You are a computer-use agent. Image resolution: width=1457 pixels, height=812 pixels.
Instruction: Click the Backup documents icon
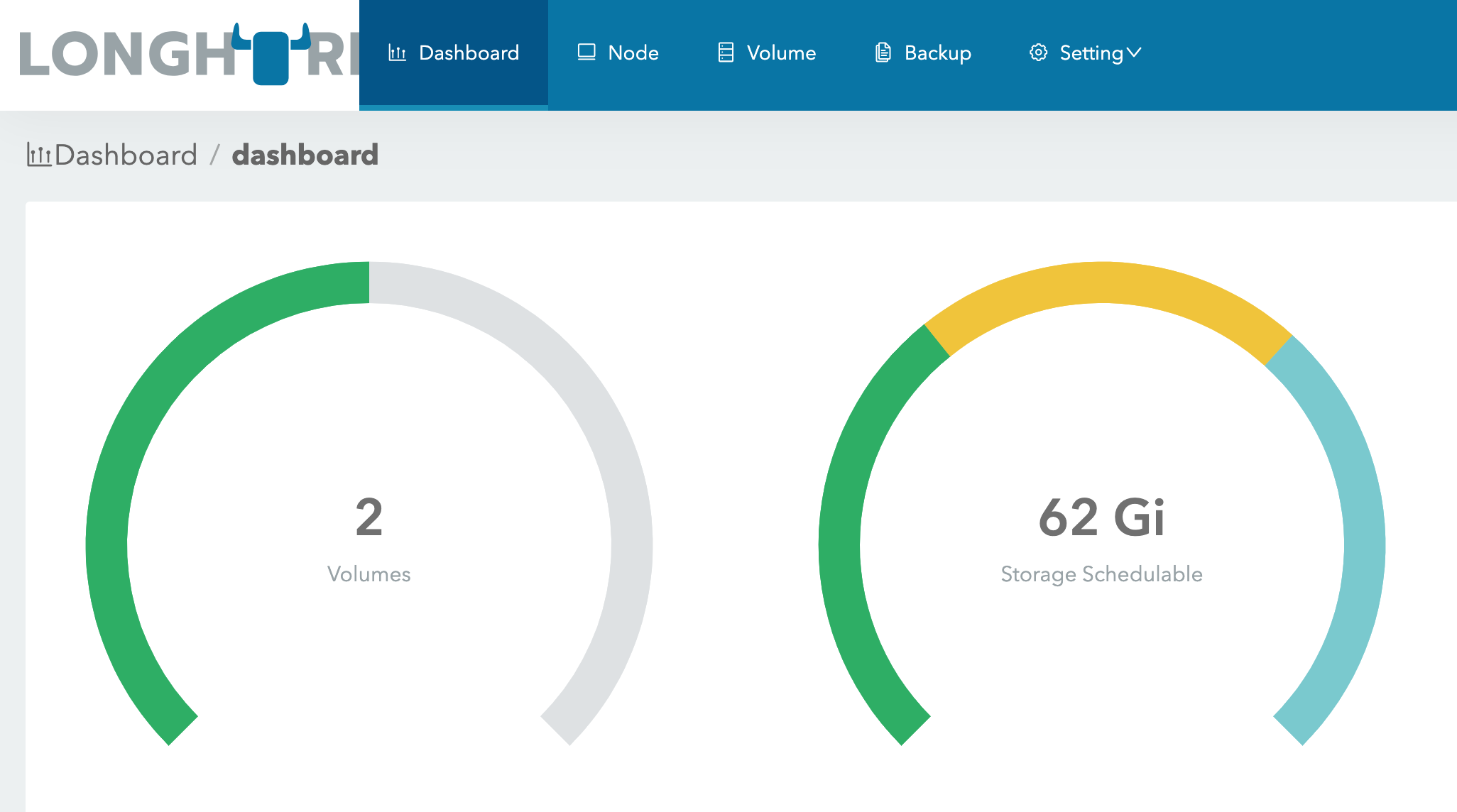click(x=883, y=53)
